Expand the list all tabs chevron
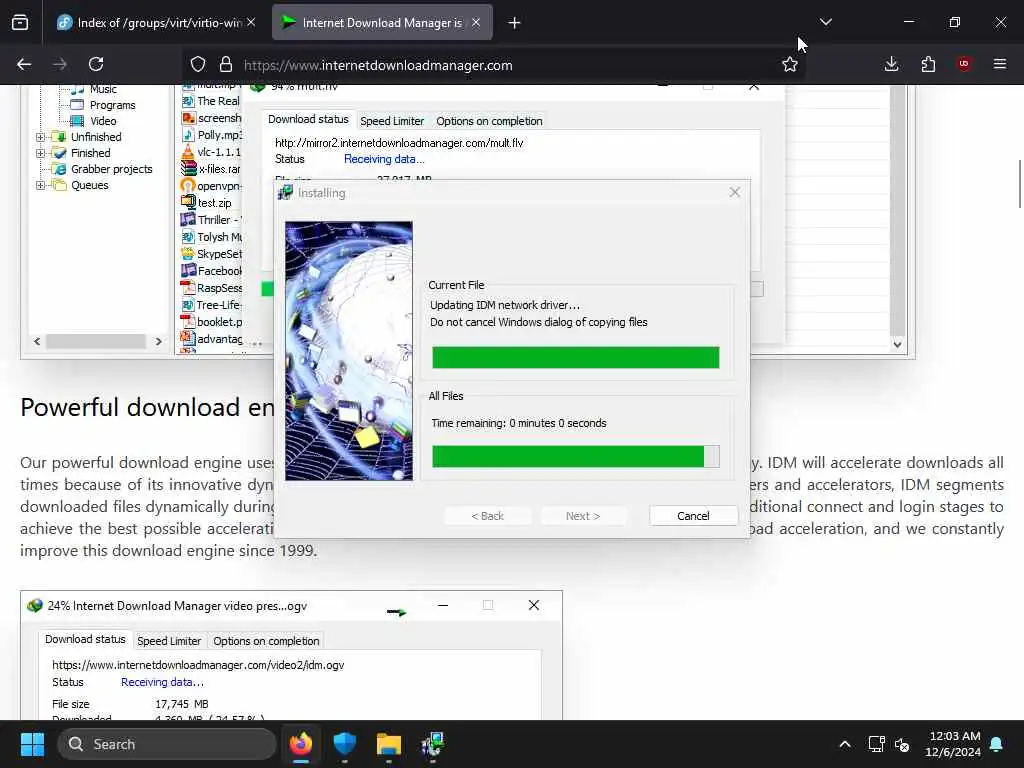This screenshot has height=768, width=1024. pos(825,22)
